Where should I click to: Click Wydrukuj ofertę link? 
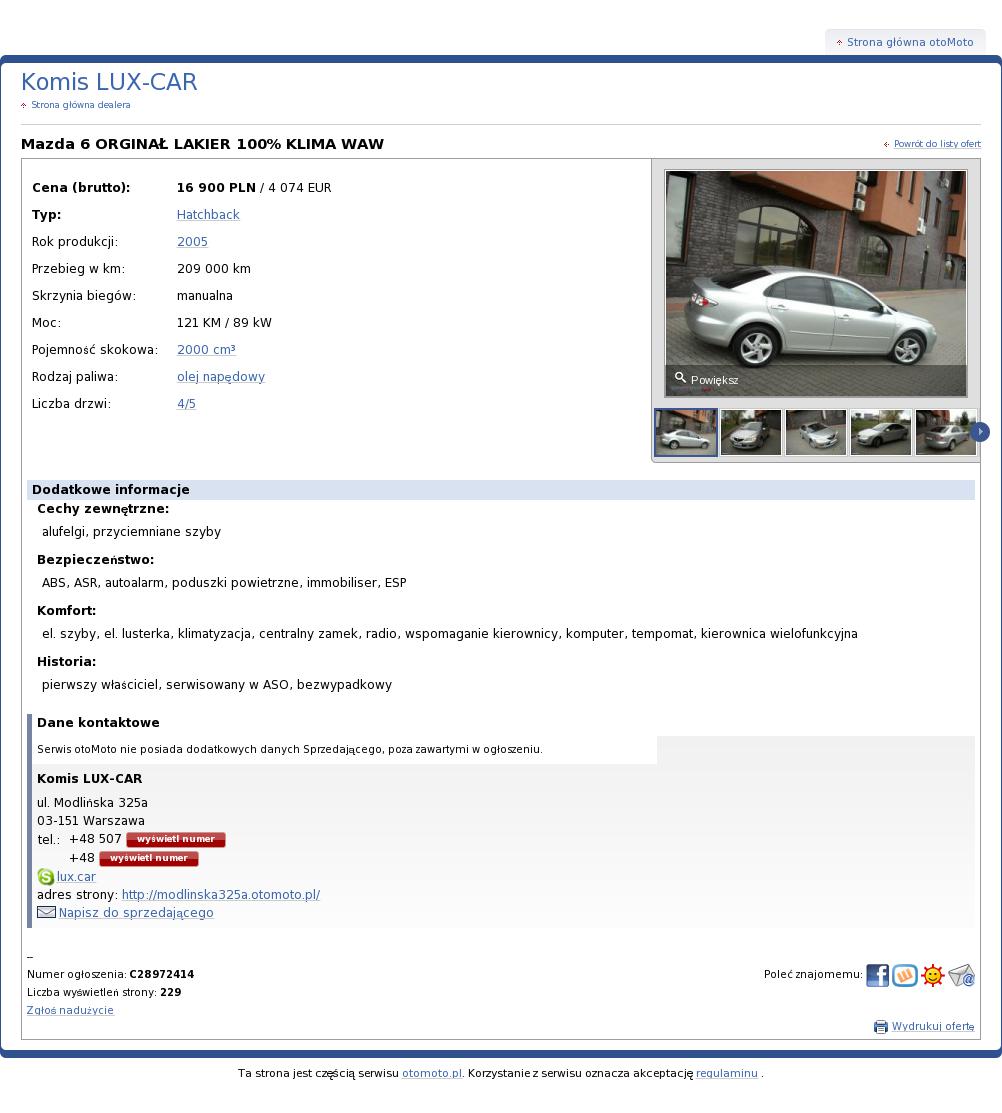point(932,1026)
